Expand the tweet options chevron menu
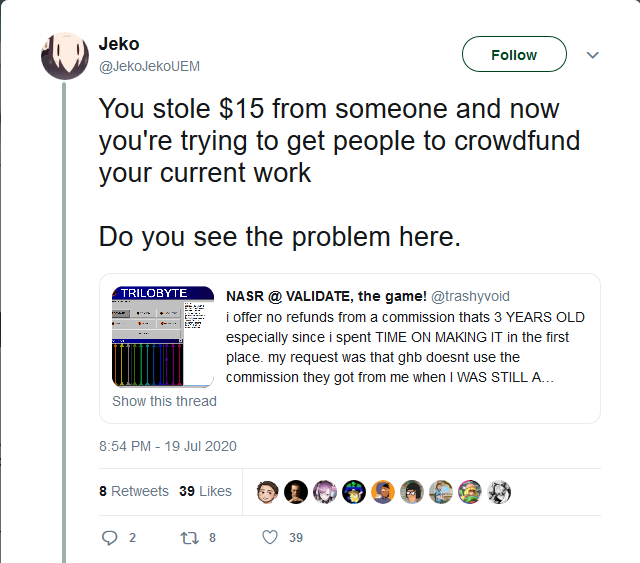This screenshot has height=563, width=640. pyautogui.click(x=592, y=55)
